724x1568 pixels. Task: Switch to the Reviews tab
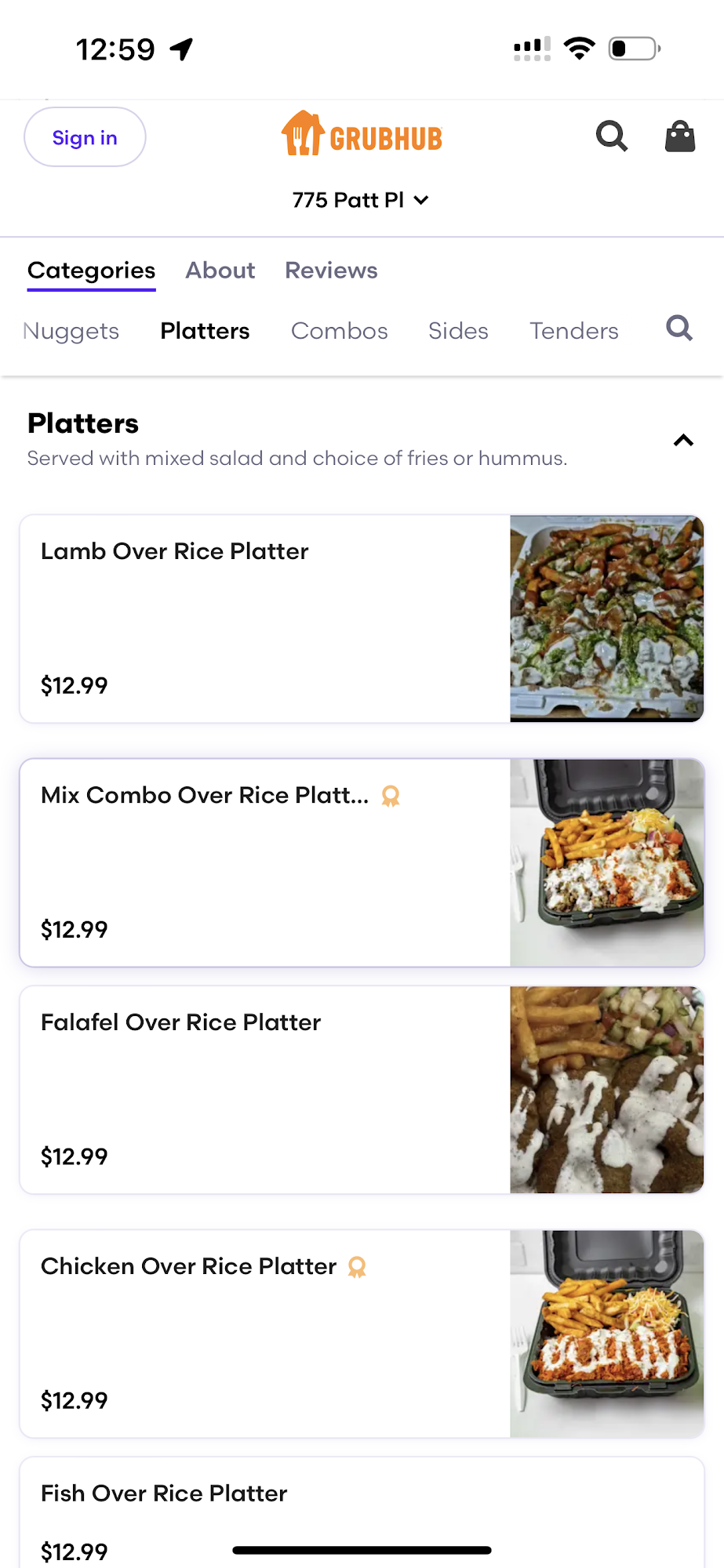tap(331, 270)
